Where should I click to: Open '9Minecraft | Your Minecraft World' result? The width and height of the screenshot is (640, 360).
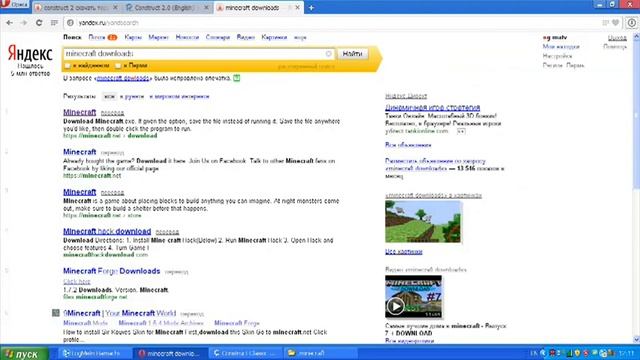[120, 313]
